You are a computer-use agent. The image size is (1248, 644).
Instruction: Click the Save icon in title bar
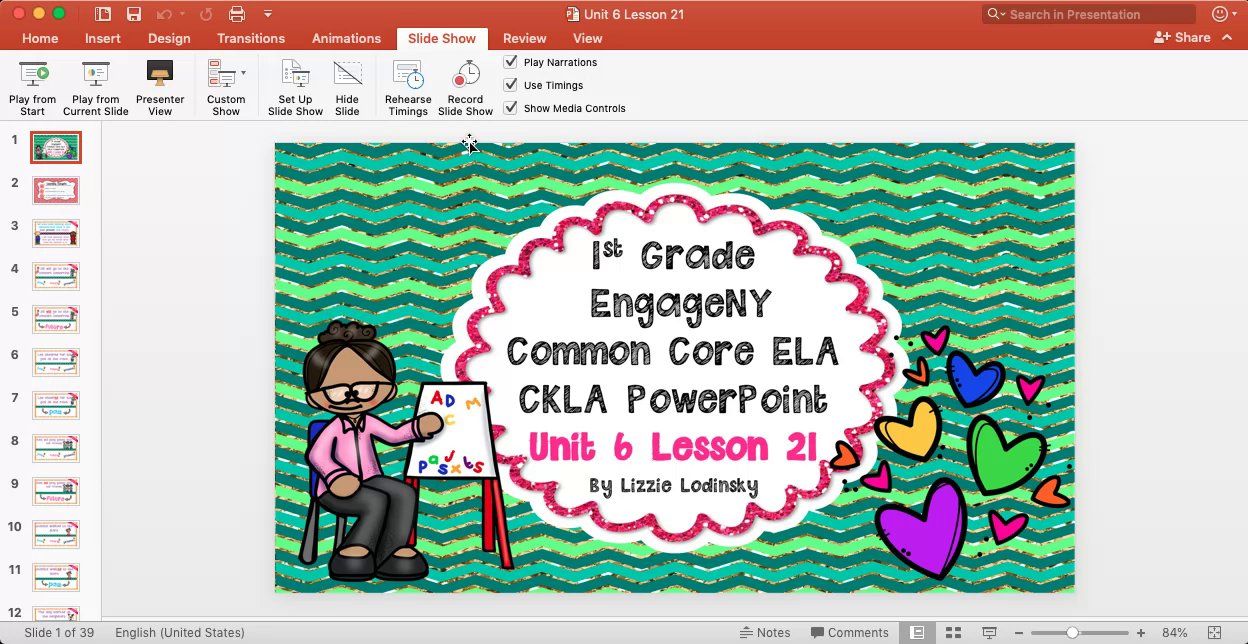[134, 14]
